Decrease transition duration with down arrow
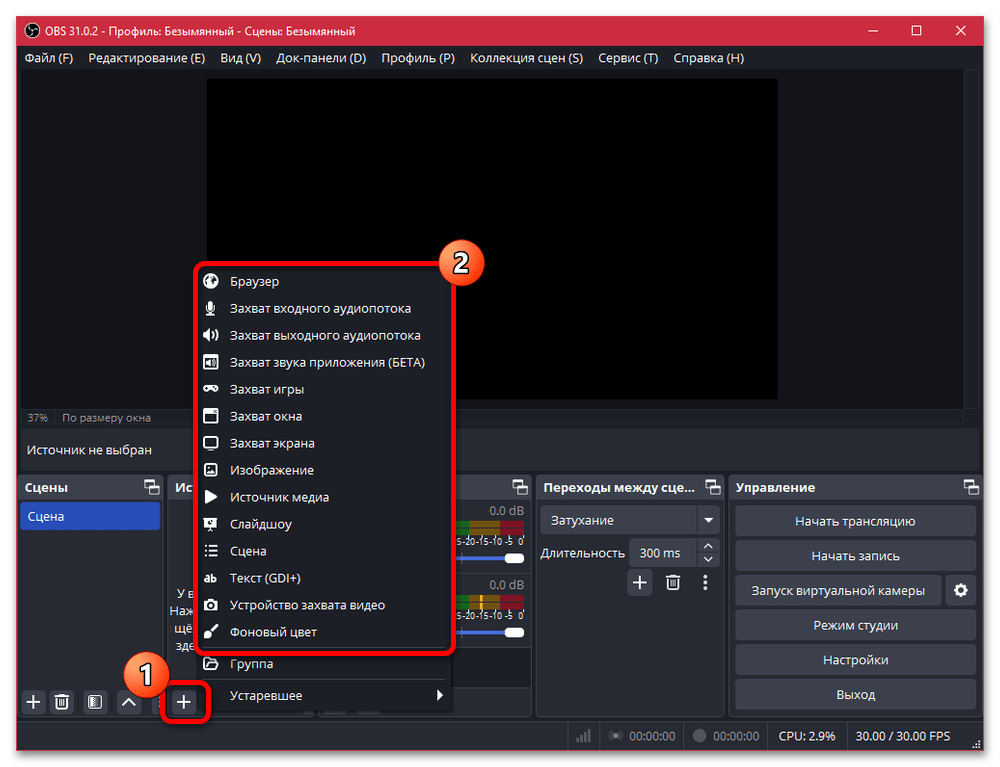This screenshot has height=767, width=1000. pos(708,560)
